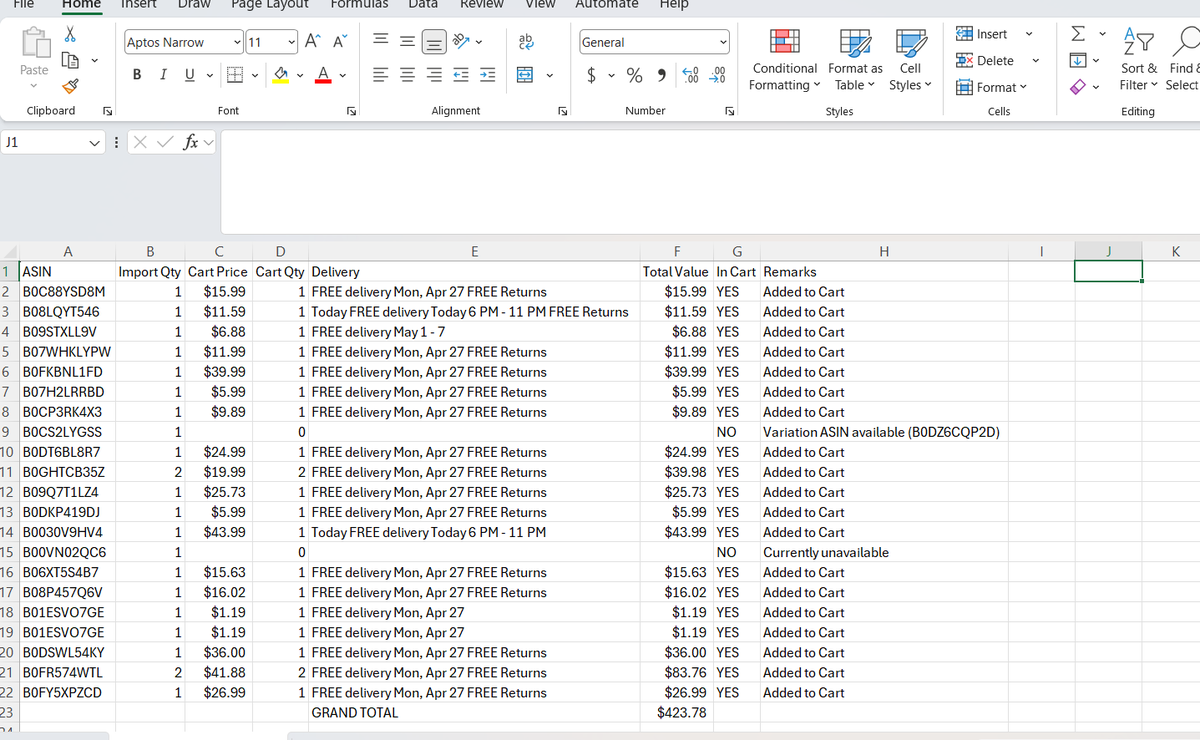
Task: Open the File menu
Action: pyautogui.click(x=23, y=5)
